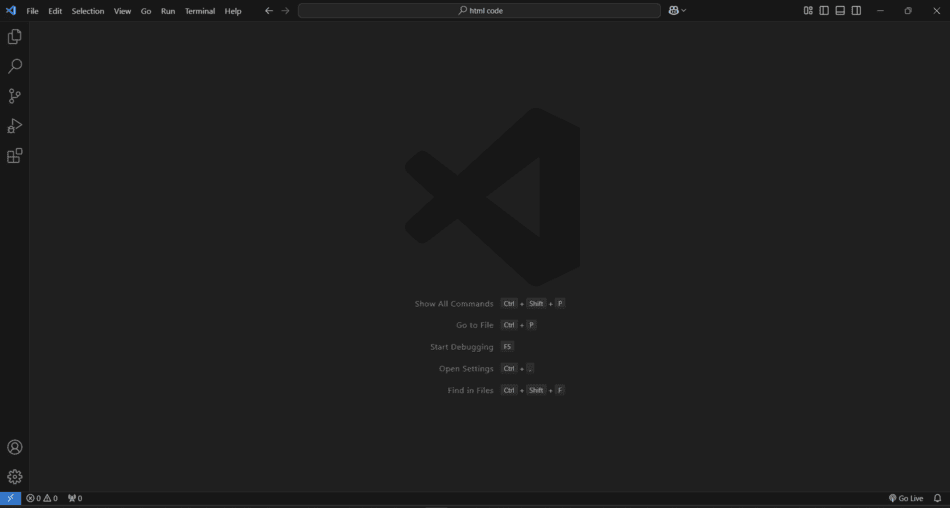Image resolution: width=950 pixels, height=508 pixels.
Task: Click the 'Open Settings' text
Action: pos(466,369)
